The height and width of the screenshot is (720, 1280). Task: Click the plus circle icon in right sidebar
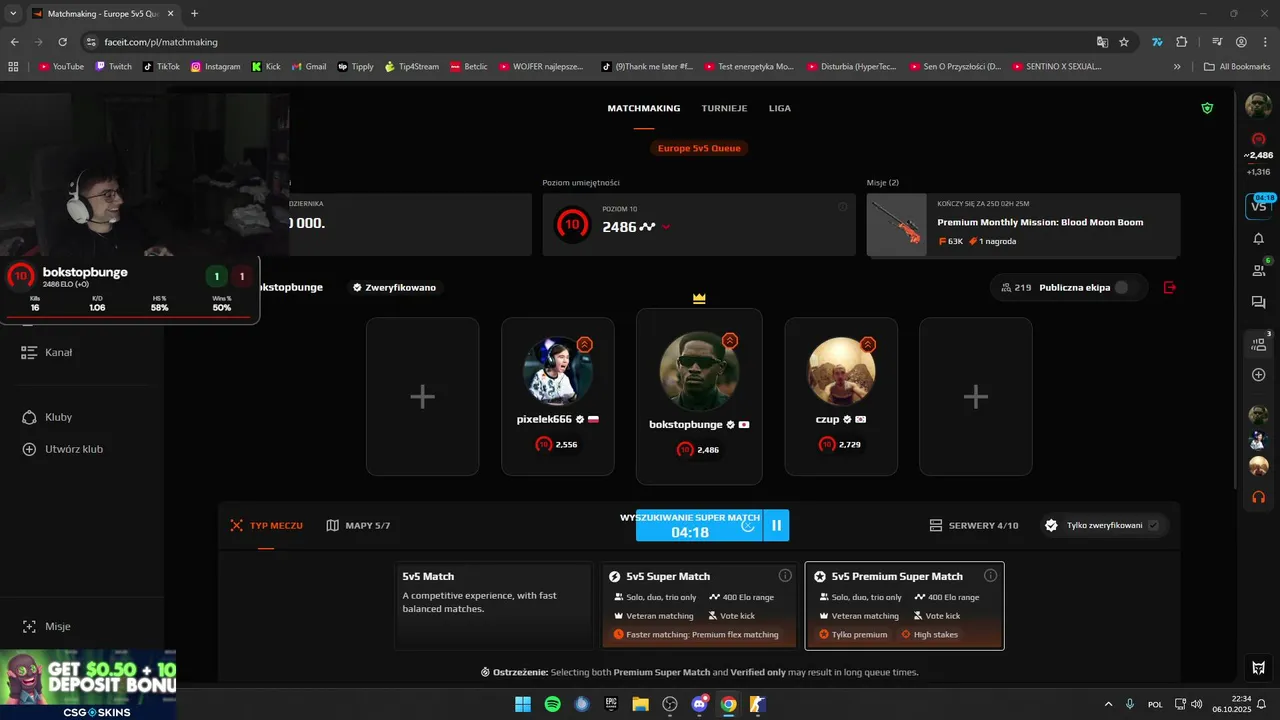point(1258,374)
